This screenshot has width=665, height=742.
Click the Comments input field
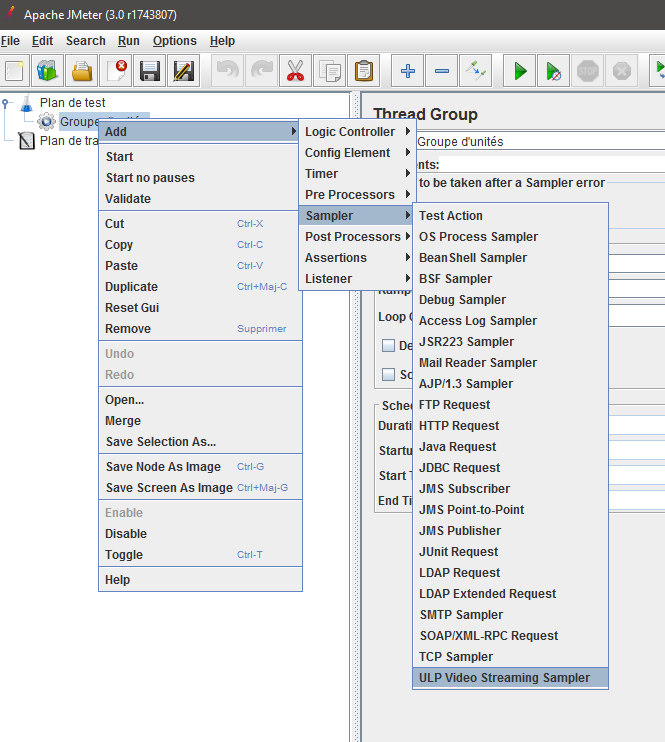pyautogui.click(x=551, y=165)
